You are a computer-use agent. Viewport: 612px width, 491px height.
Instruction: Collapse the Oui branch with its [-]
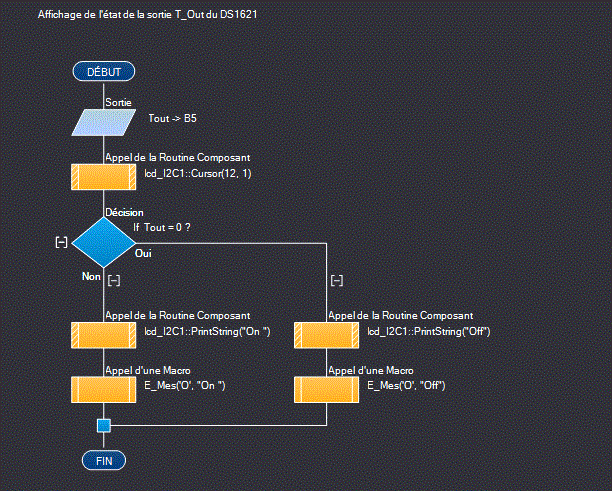tap(336, 281)
